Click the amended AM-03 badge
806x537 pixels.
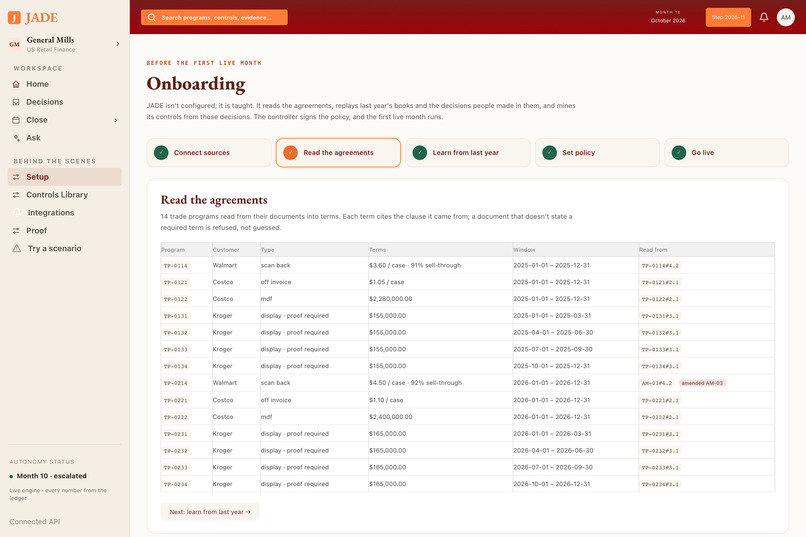click(x=702, y=383)
